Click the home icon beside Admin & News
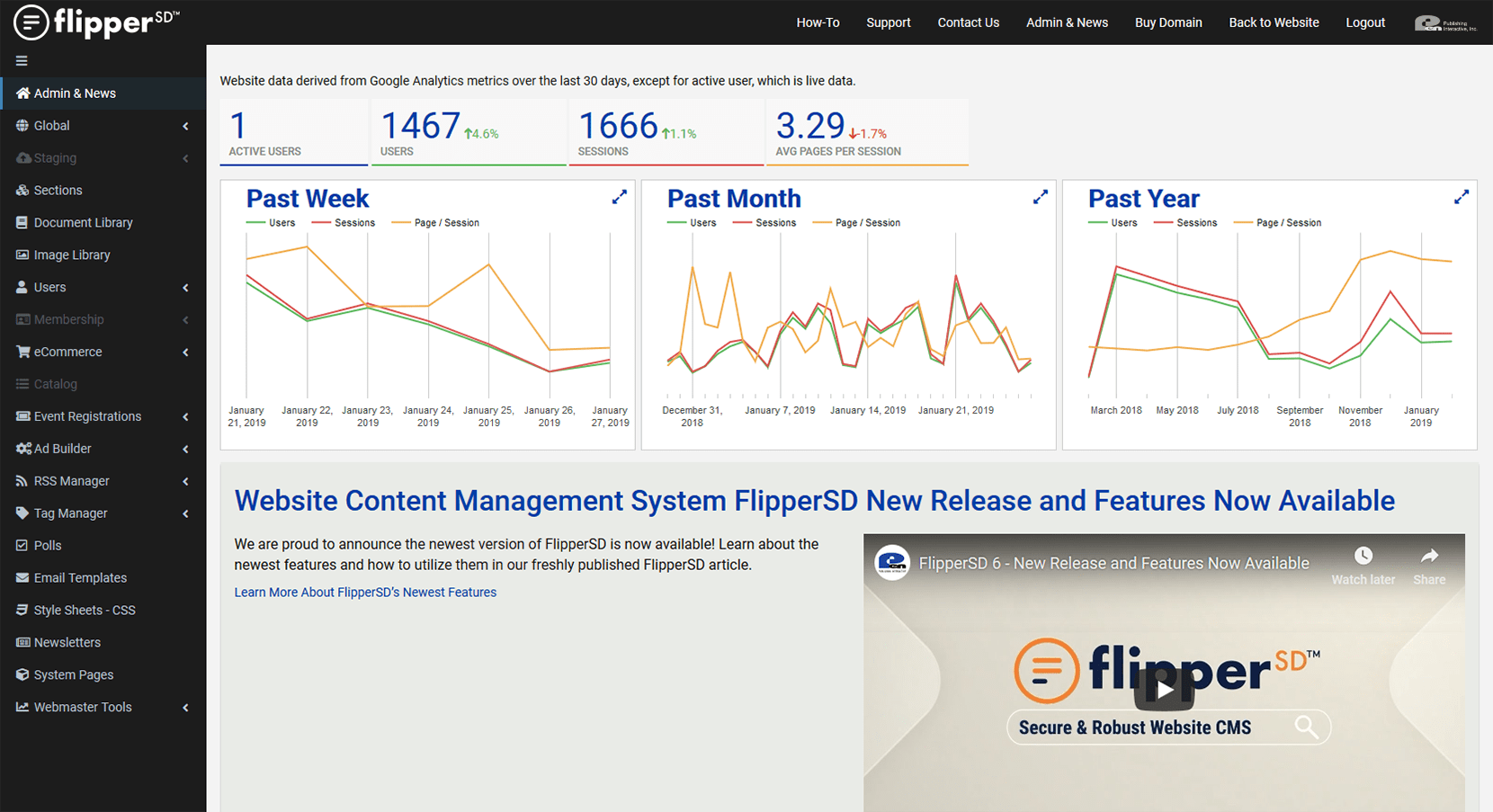 click(x=22, y=94)
